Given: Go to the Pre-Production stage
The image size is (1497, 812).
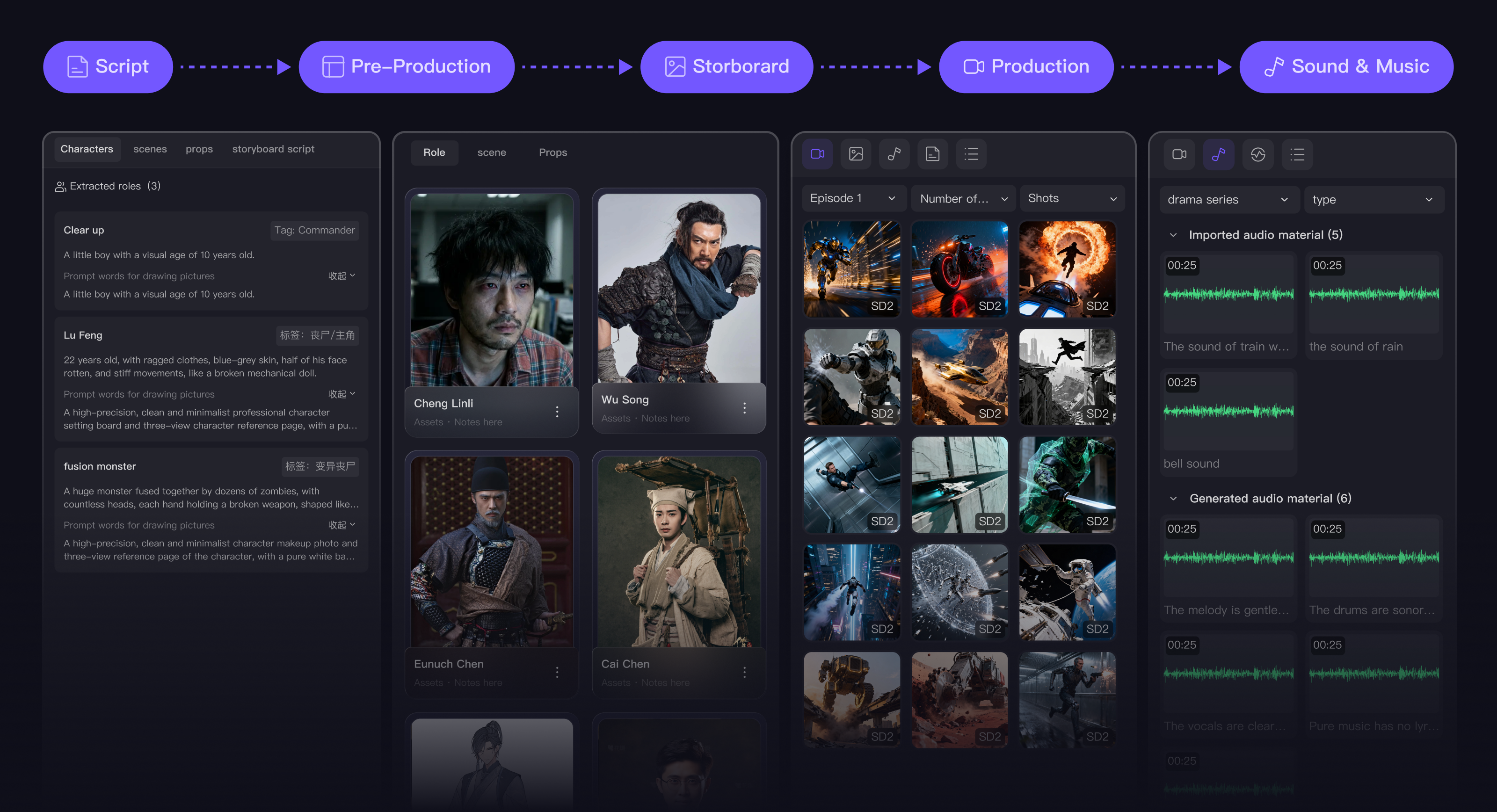Looking at the screenshot, I should pyautogui.click(x=406, y=67).
